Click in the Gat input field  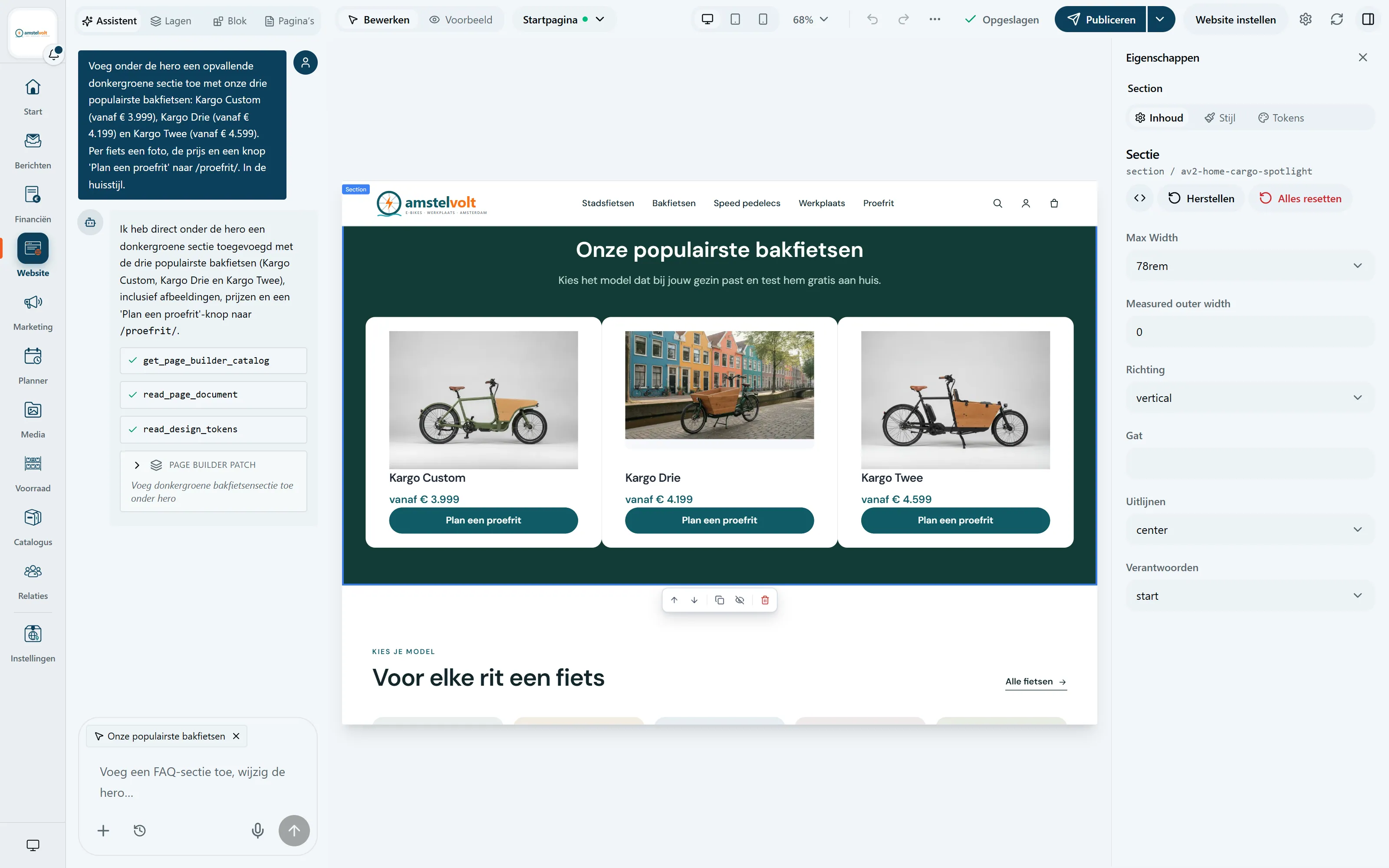click(1250, 464)
